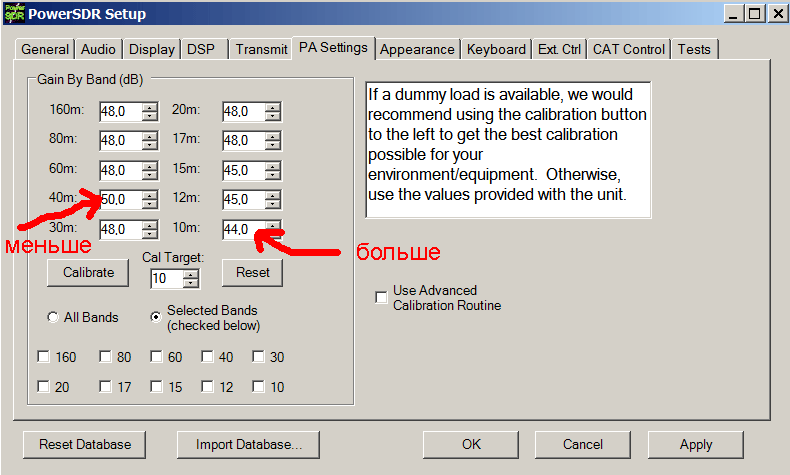Check the 17 band checkbox

pos(105,387)
